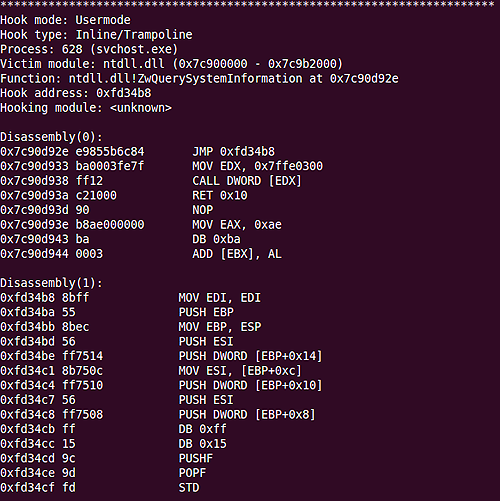This screenshot has width=500, height=501.
Task: Click MOV EDX, 0x7ffe0300 instruction
Action: pos(258,166)
